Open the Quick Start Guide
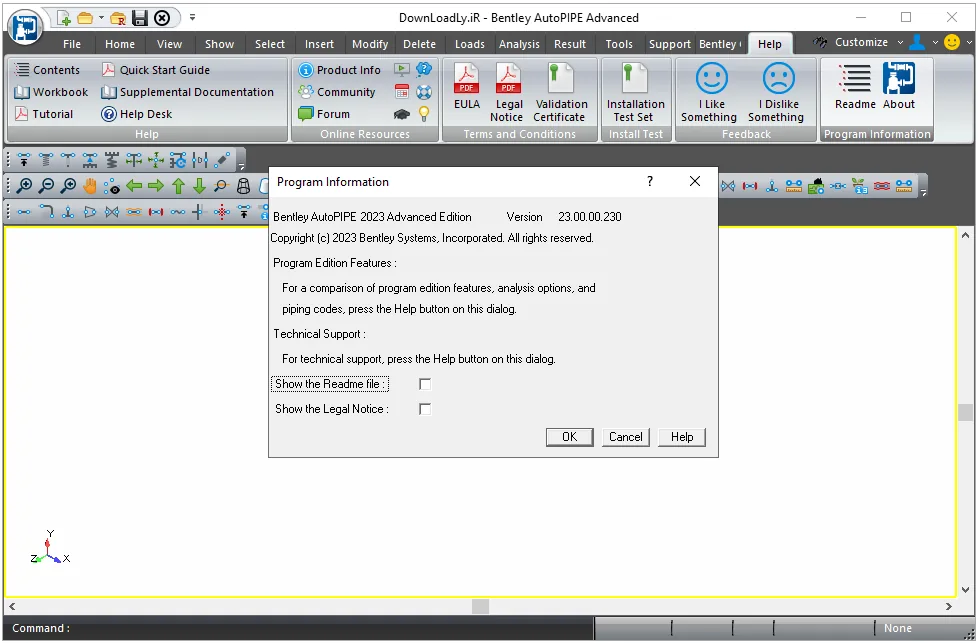This screenshot has height=643, width=978. (x=157, y=70)
